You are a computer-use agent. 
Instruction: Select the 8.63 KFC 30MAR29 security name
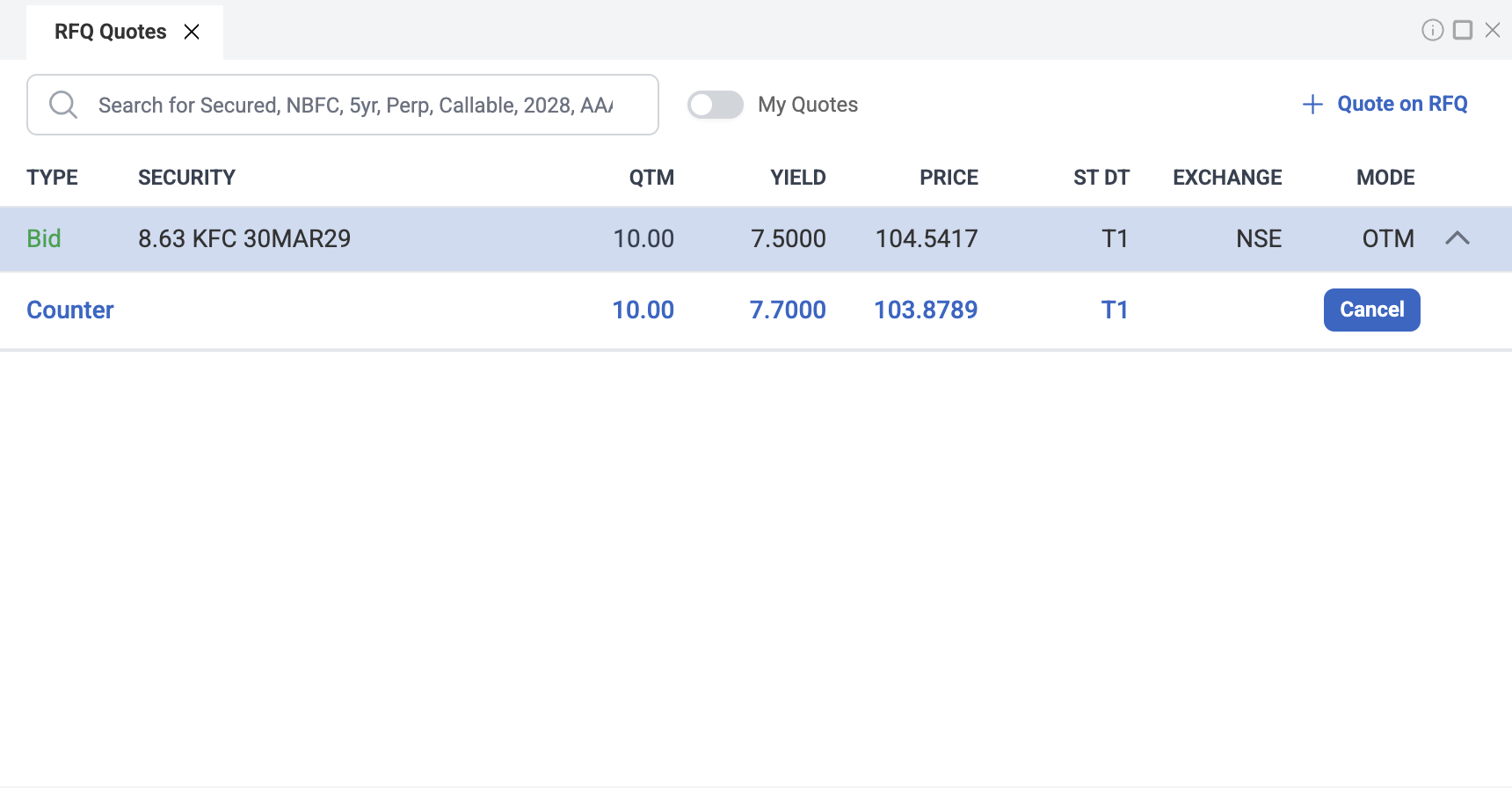point(244,238)
